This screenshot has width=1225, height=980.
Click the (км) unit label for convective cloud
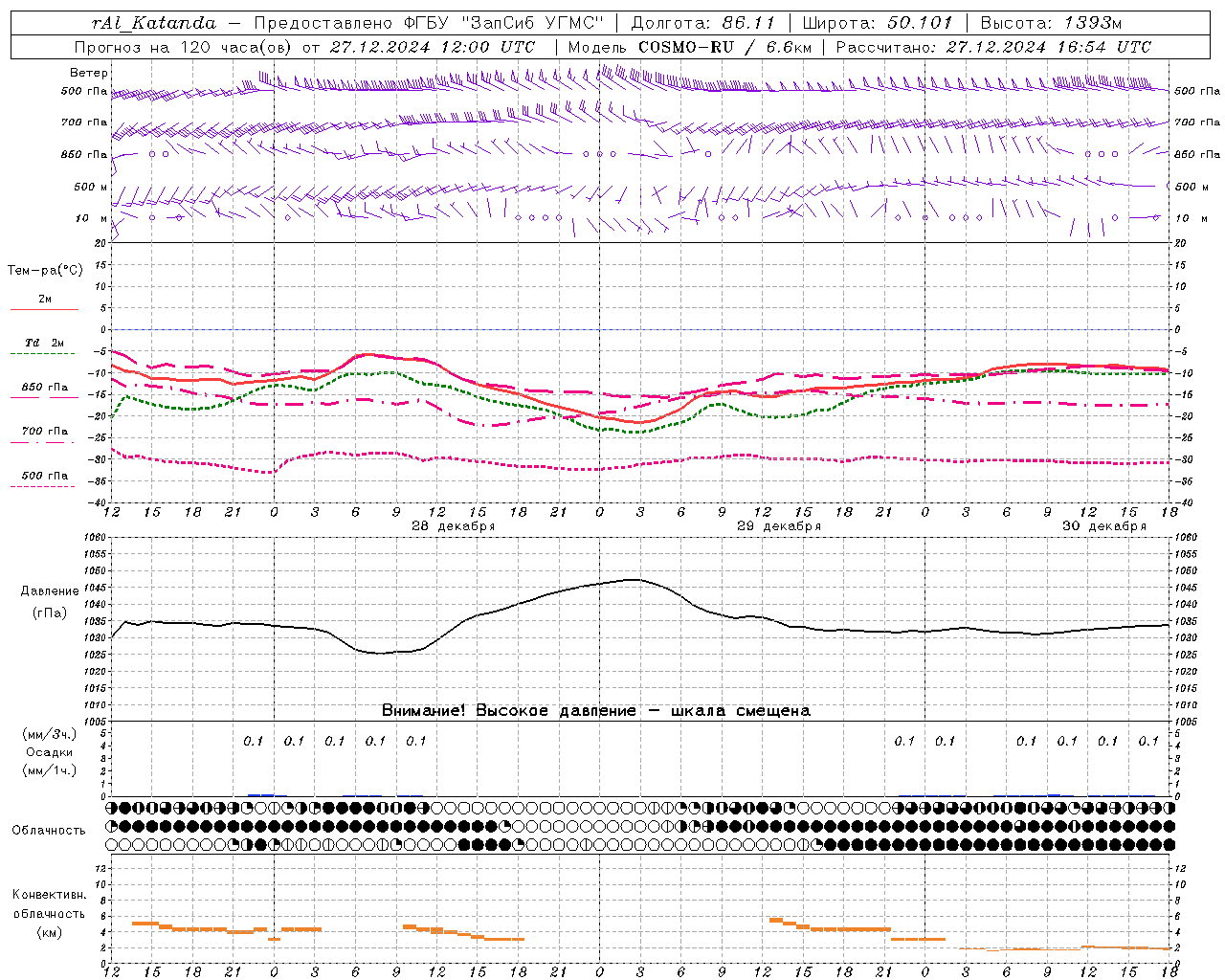(50, 932)
